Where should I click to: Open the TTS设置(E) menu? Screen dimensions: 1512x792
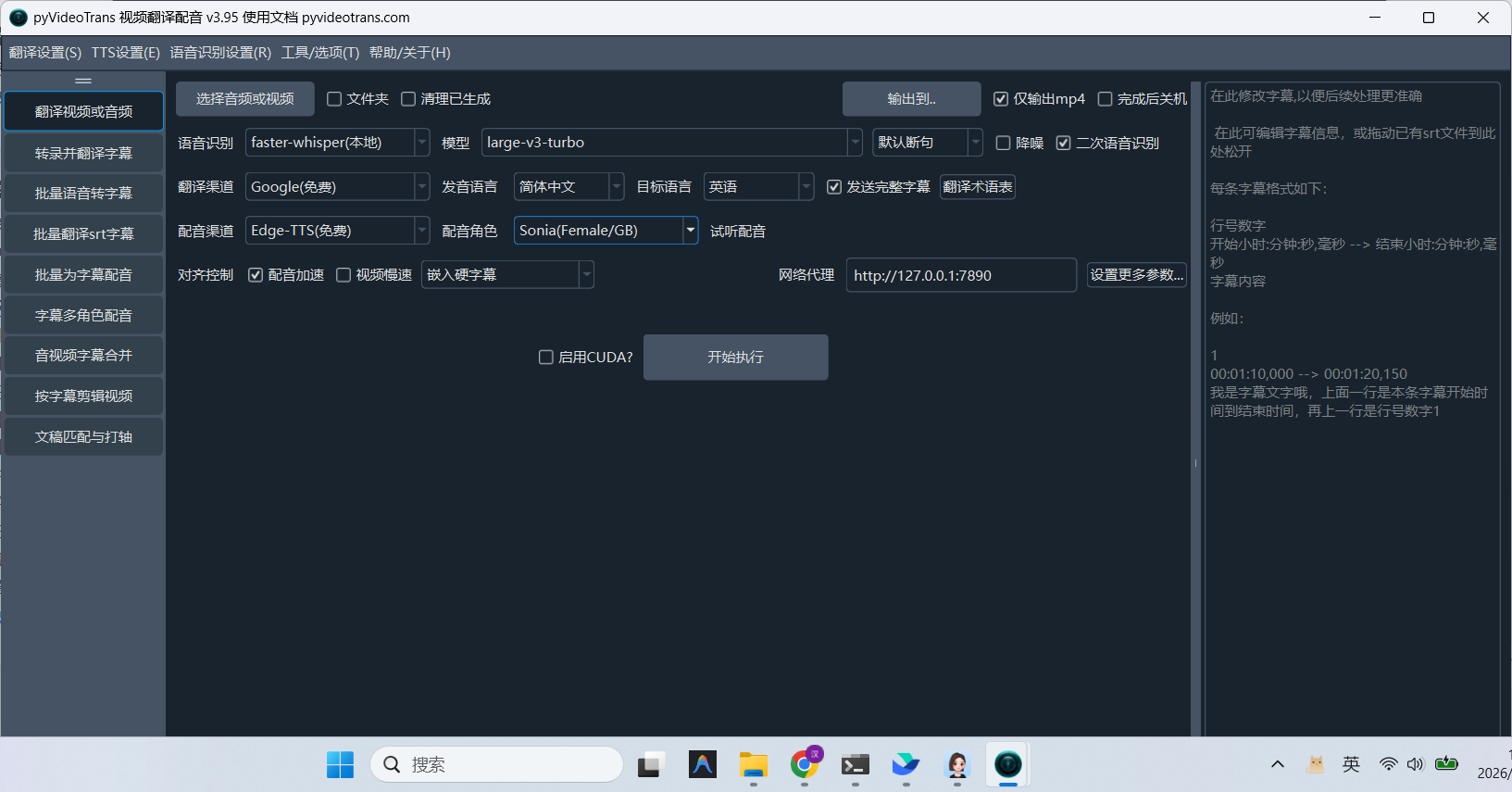point(125,53)
